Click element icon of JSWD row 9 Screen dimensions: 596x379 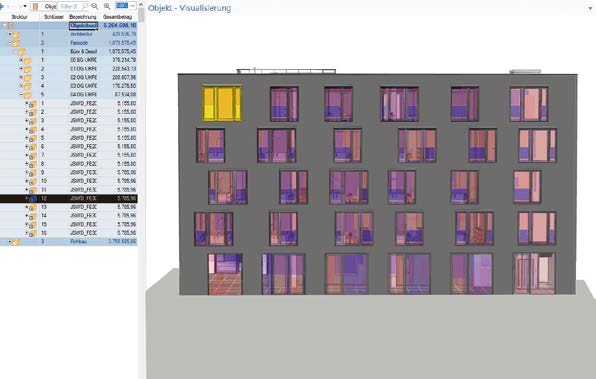point(33,173)
